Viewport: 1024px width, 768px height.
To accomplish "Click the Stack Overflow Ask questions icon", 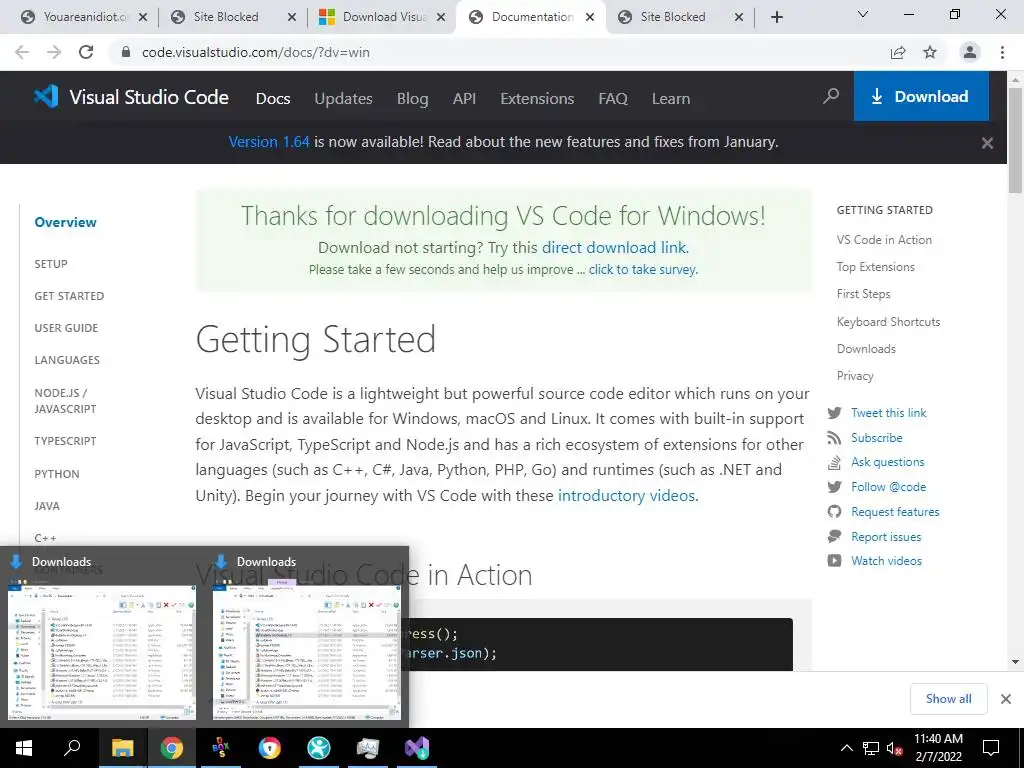I will point(834,462).
